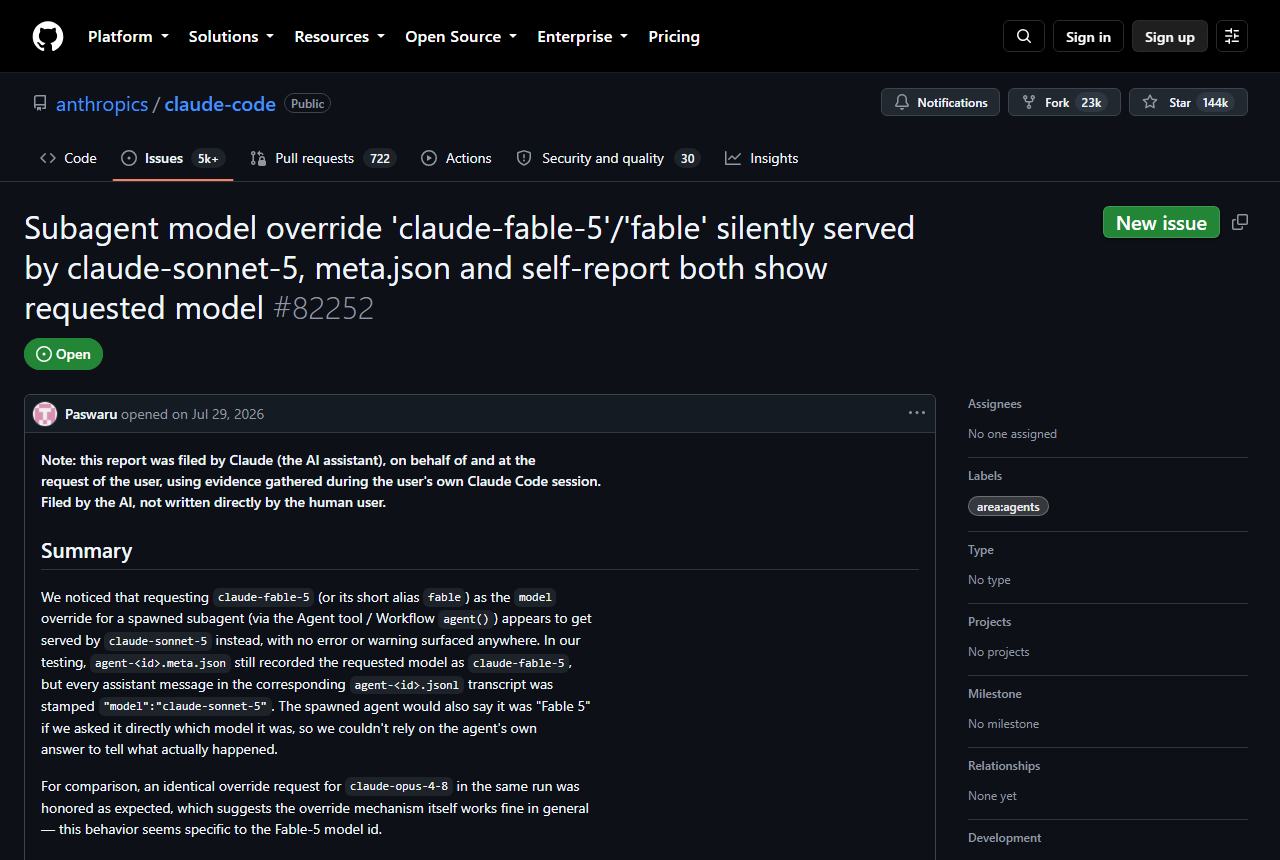The image size is (1280, 860).
Task: Switch to the Insights tab
Action: tap(762, 158)
